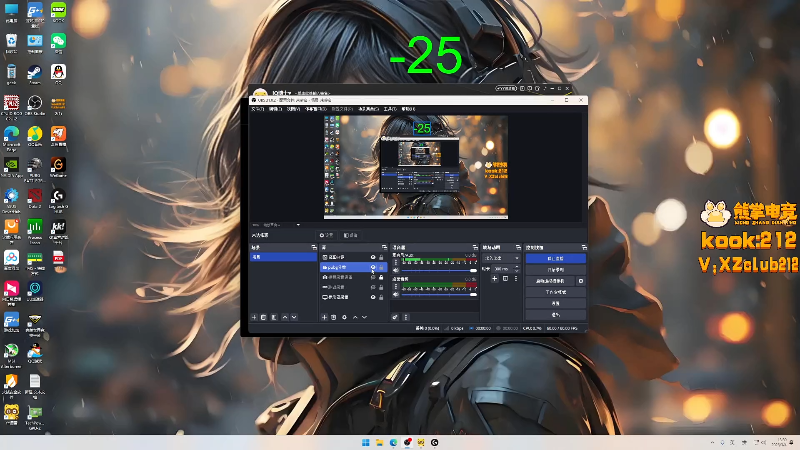The height and width of the screenshot is (450, 800).
Task: Open the scene transition type dropdown
Action: (x=502, y=258)
